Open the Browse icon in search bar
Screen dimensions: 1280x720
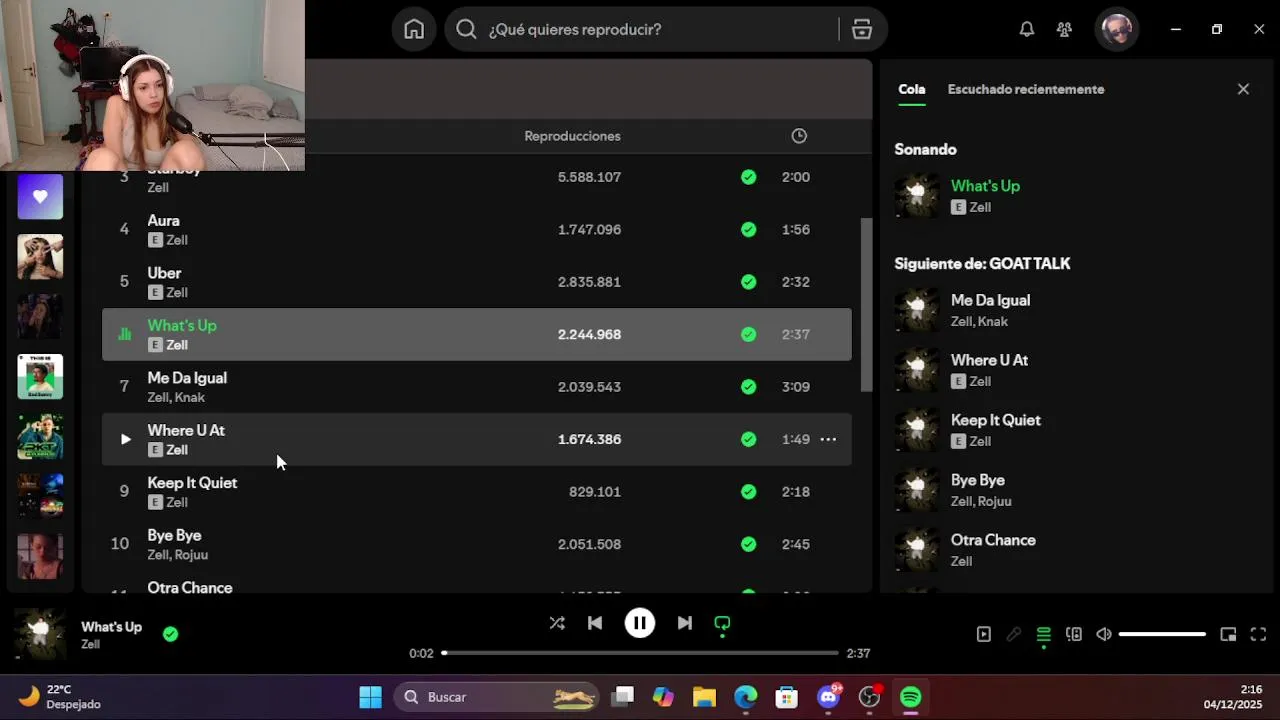coord(862,29)
